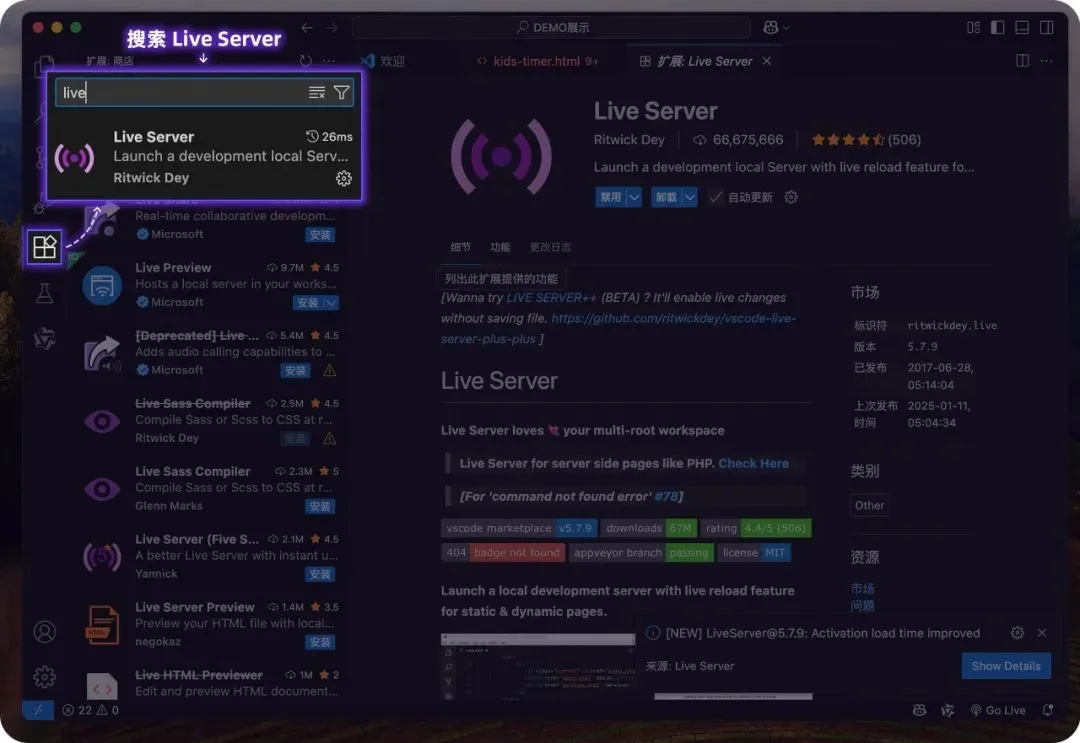
Task: Open the Copilot dropdown chevron in the title bar
Action: click(786, 28)
